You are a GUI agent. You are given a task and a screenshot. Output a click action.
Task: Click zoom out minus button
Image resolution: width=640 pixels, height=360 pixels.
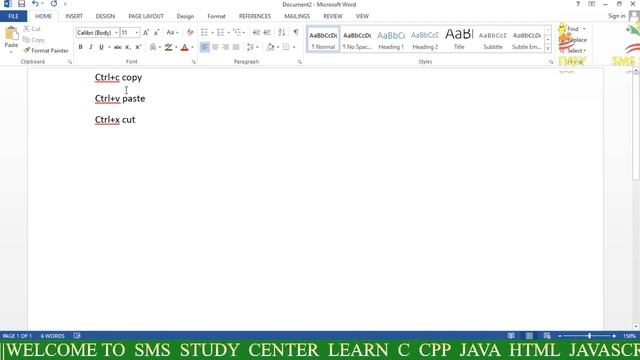[560, 336]
